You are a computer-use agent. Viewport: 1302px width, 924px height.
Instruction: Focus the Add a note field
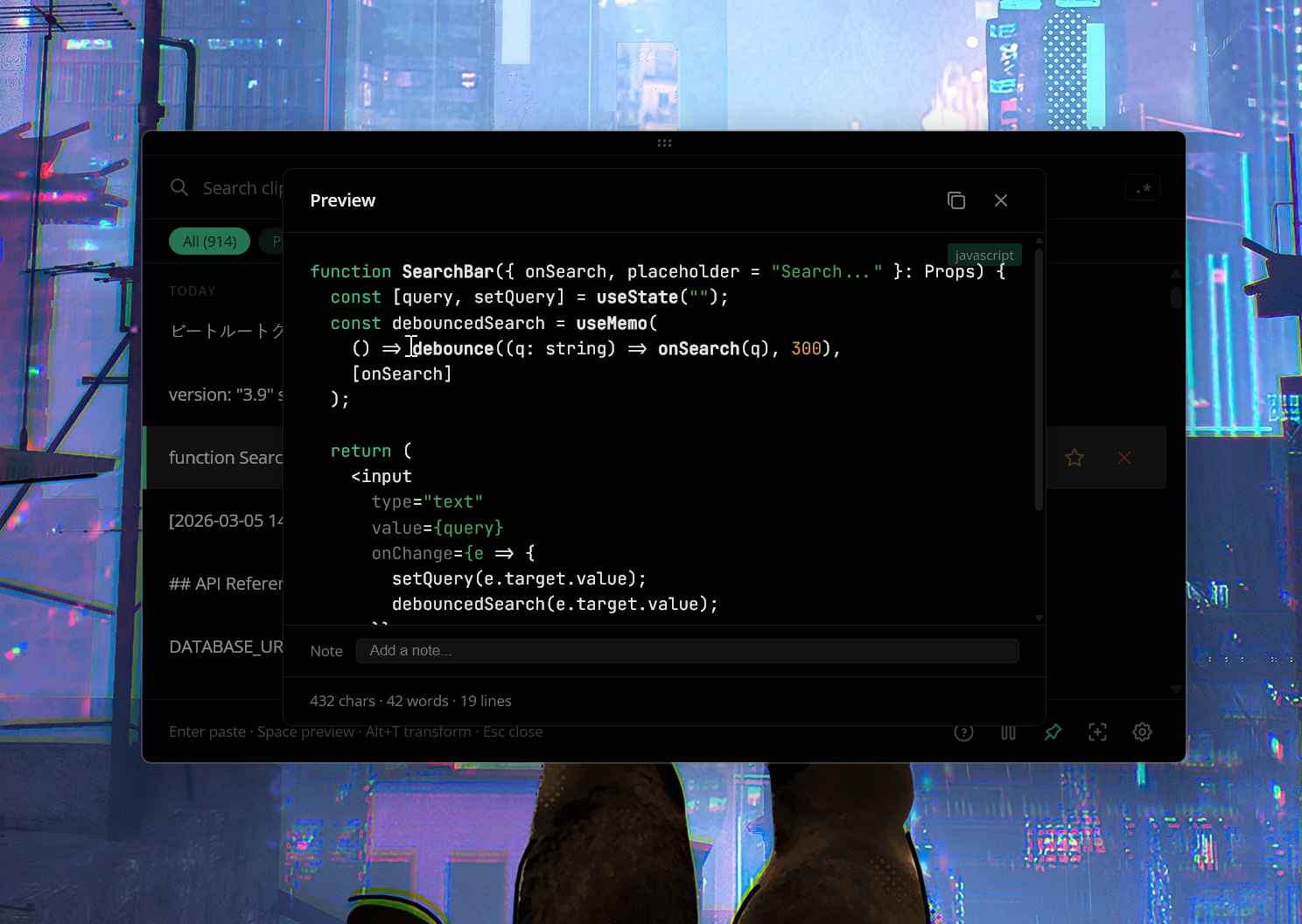688,651
